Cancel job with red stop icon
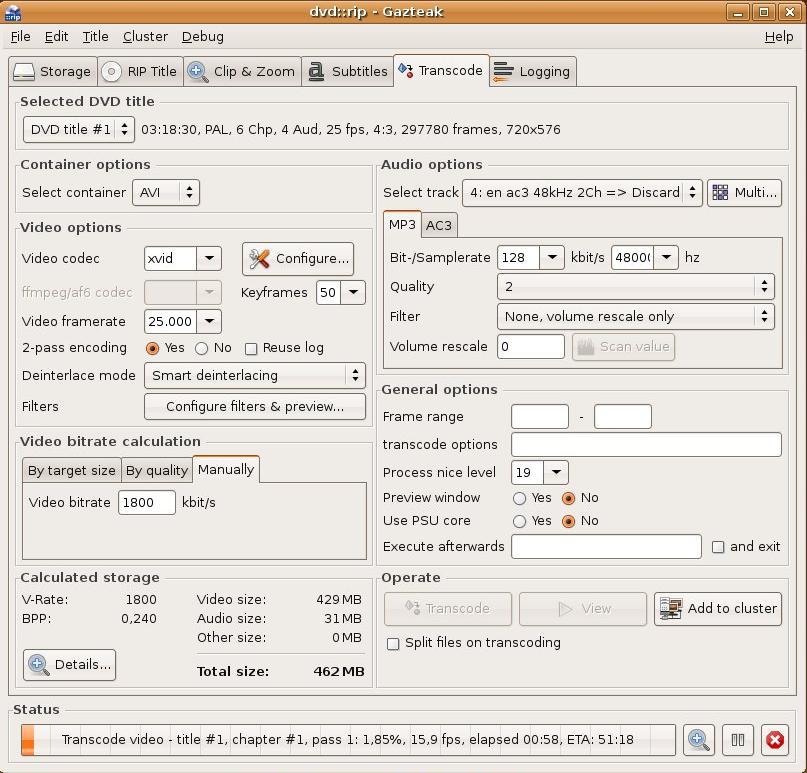The height and width of the screenshot is (773, 807). point(775,740)
